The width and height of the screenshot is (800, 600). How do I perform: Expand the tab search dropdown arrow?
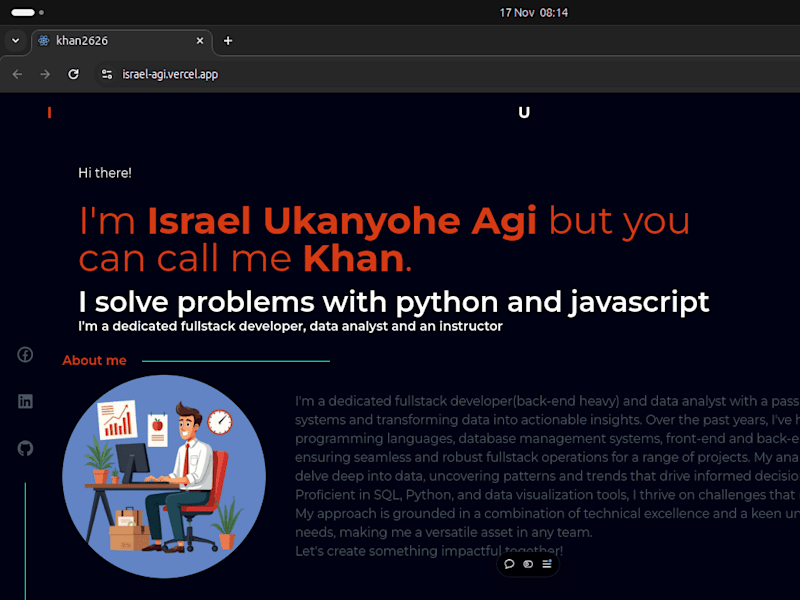[x=16, y=41]
